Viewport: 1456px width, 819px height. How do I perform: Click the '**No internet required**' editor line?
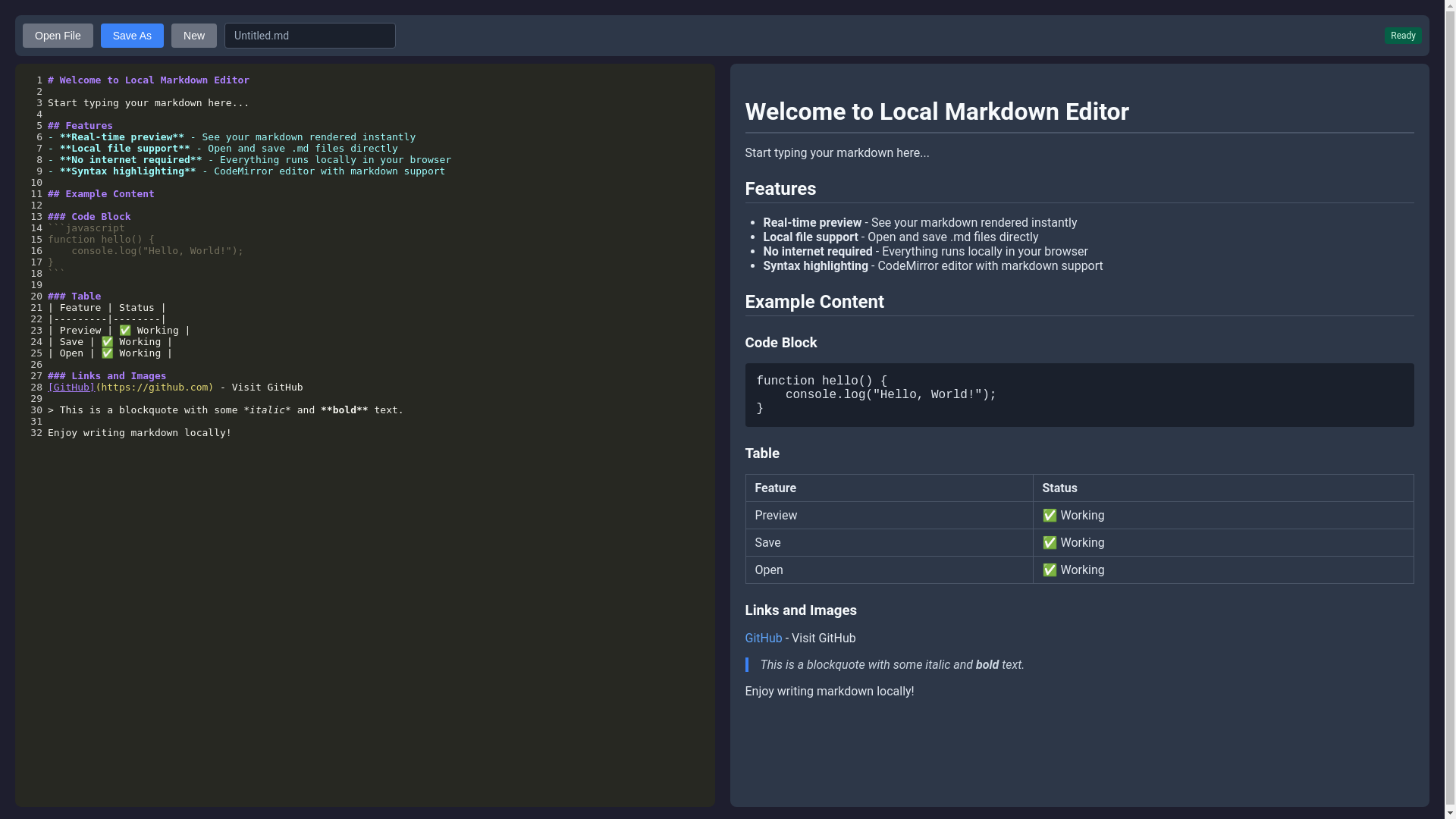249,160
